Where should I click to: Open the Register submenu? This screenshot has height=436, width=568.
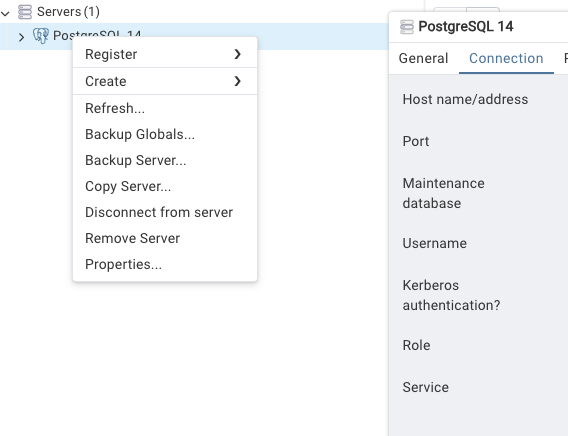click(x=165, y=54)
